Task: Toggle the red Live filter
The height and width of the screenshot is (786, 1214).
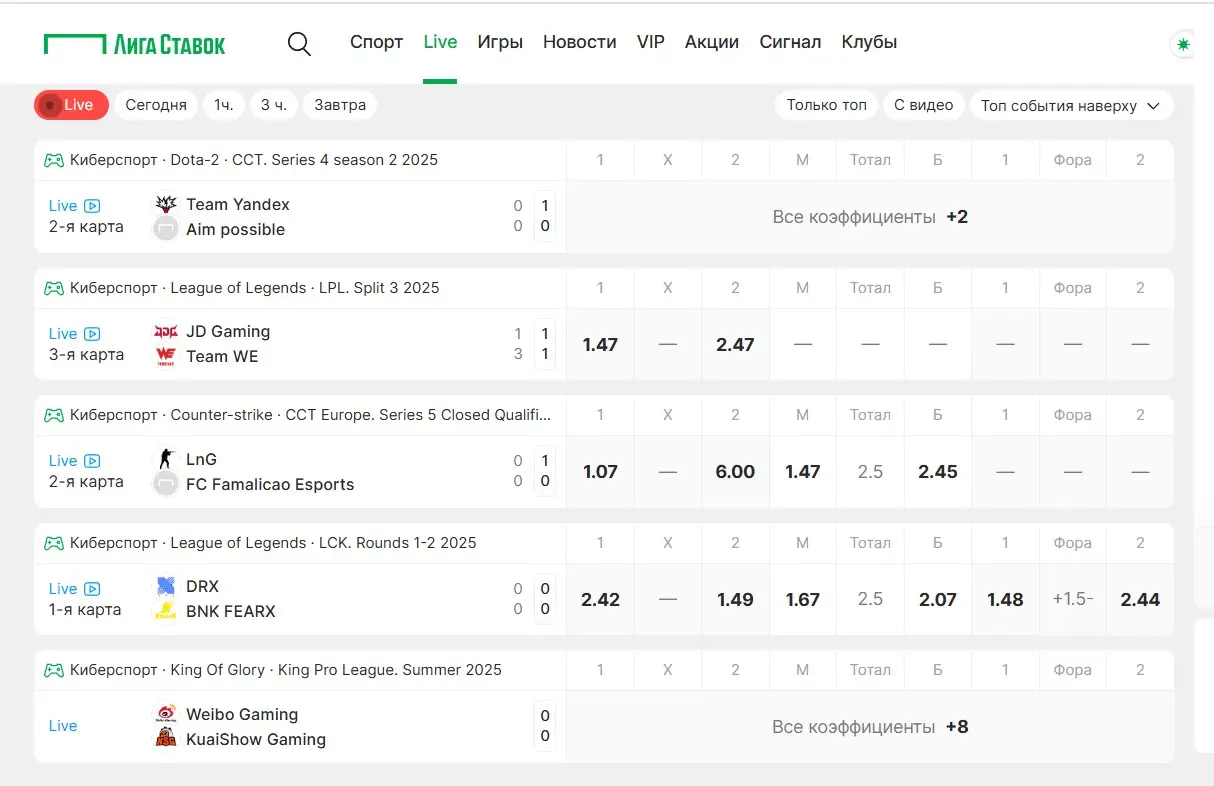Action: click(x=71, y=105)
